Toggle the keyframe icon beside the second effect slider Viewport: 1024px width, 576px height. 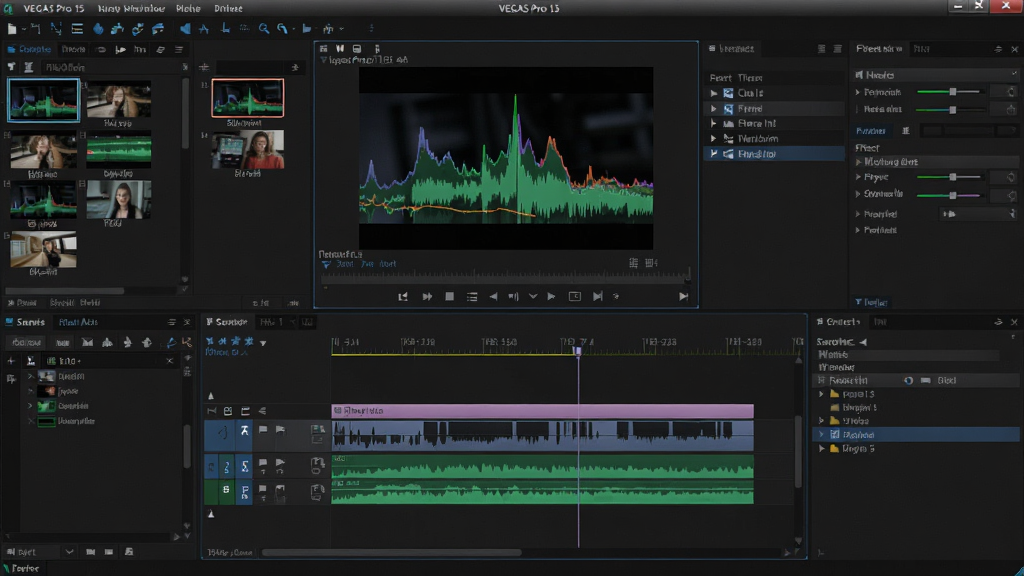pos(1011,110)
